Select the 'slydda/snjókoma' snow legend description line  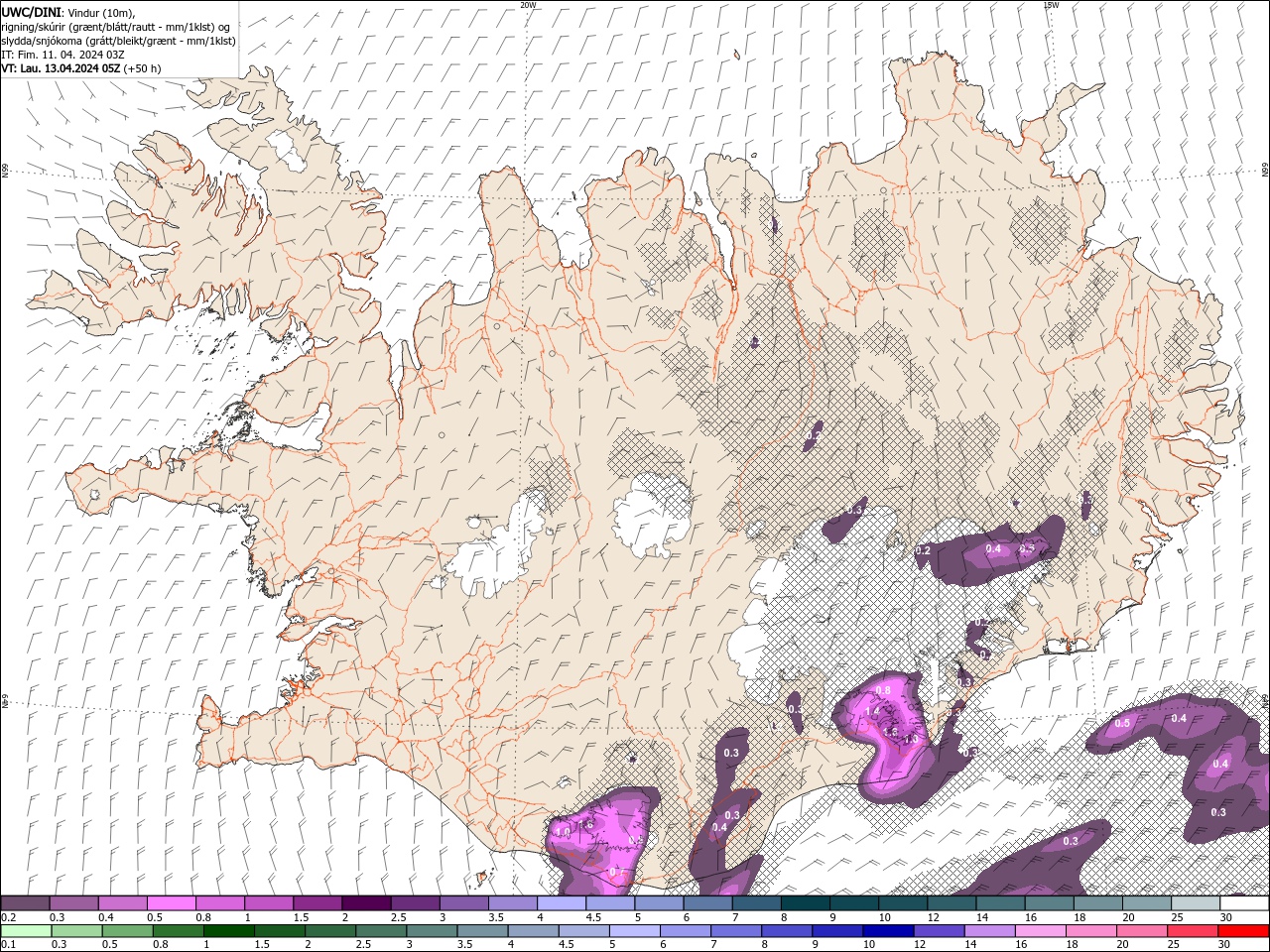119,41
